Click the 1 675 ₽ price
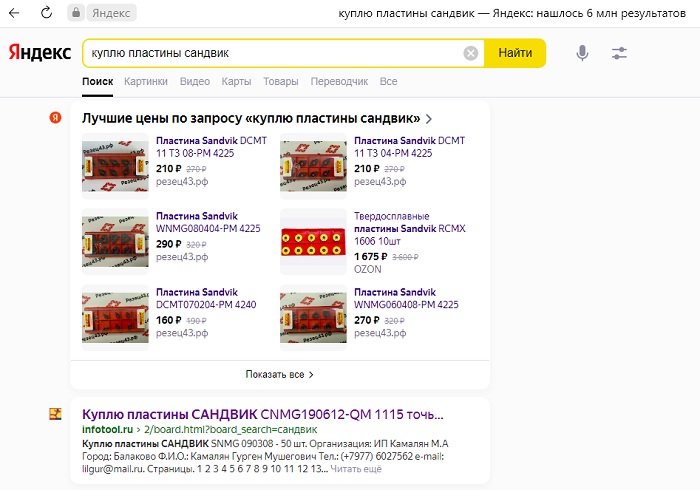 [371, 257]
